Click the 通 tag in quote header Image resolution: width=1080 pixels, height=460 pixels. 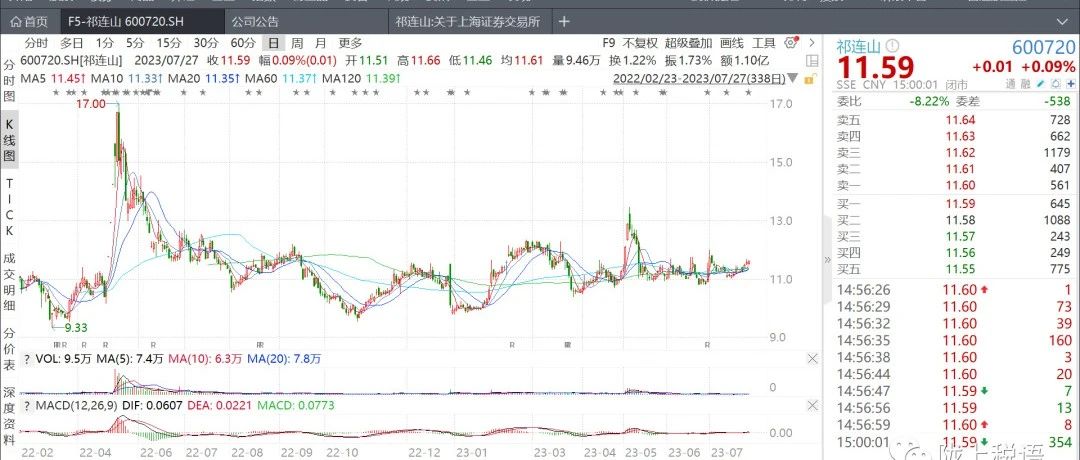click(x=1010, y=85)
